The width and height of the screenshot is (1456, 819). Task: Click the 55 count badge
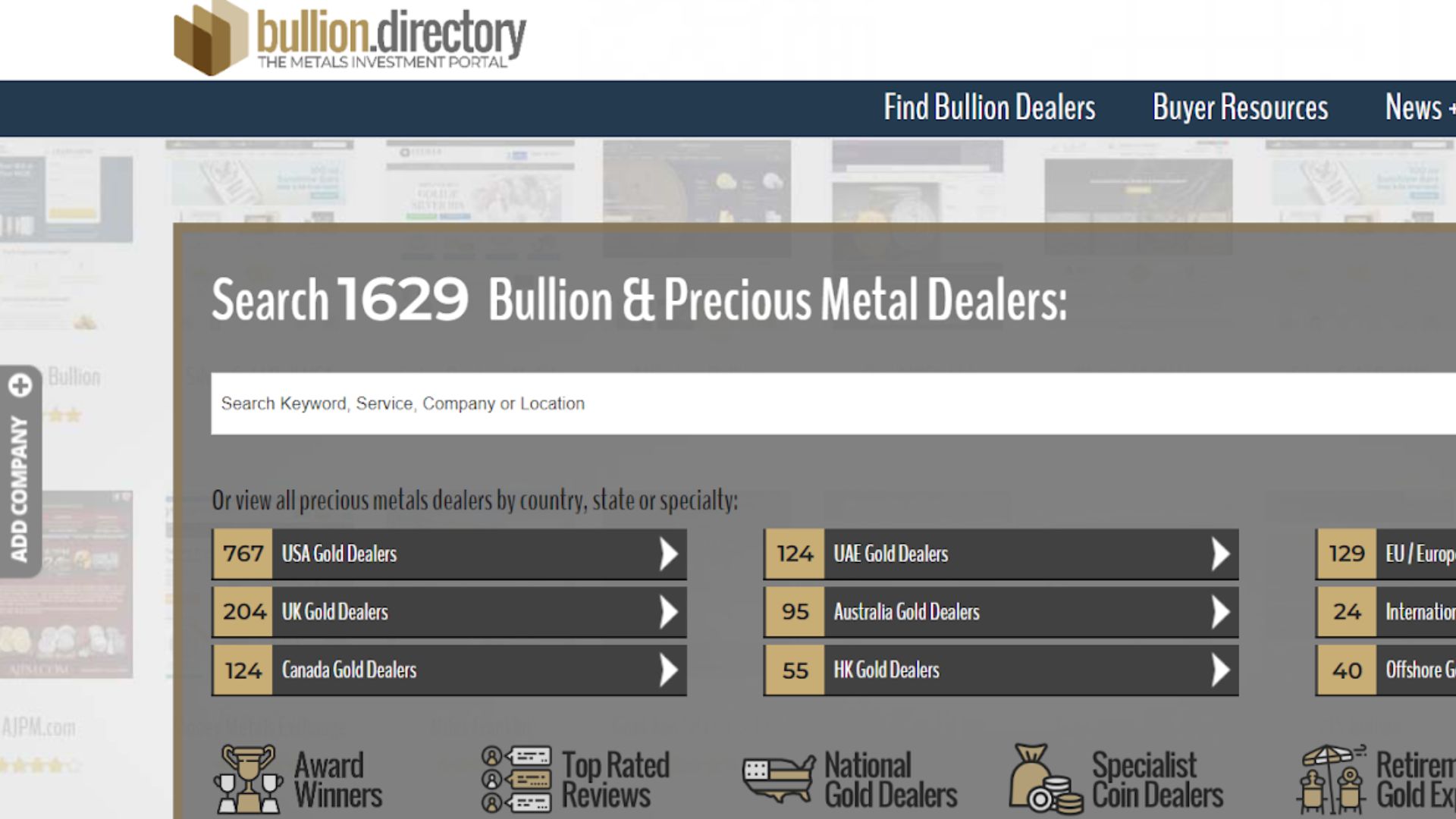coord(795,670)
